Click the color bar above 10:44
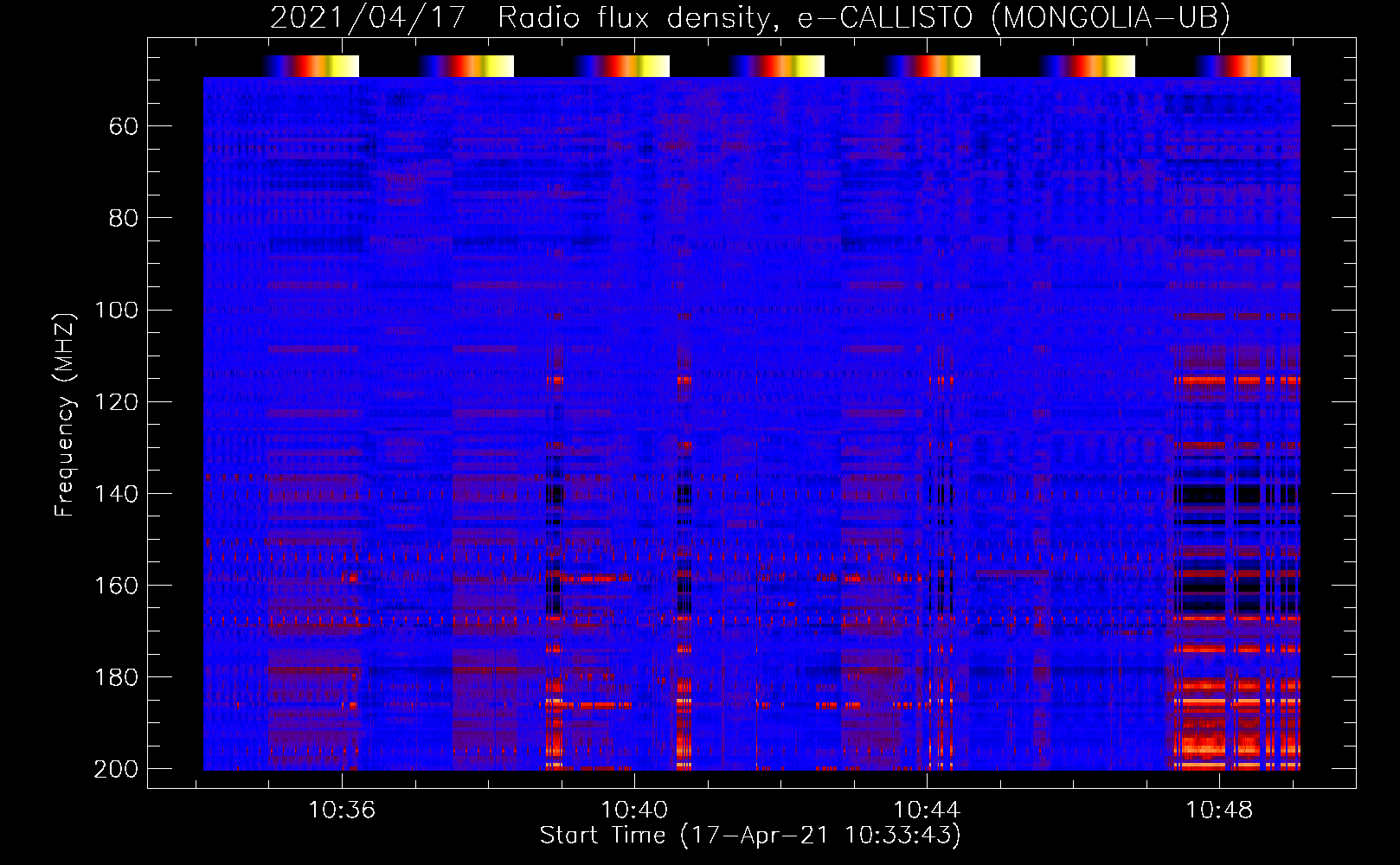Screen dimensions: 1400x865 pos(933,66)
